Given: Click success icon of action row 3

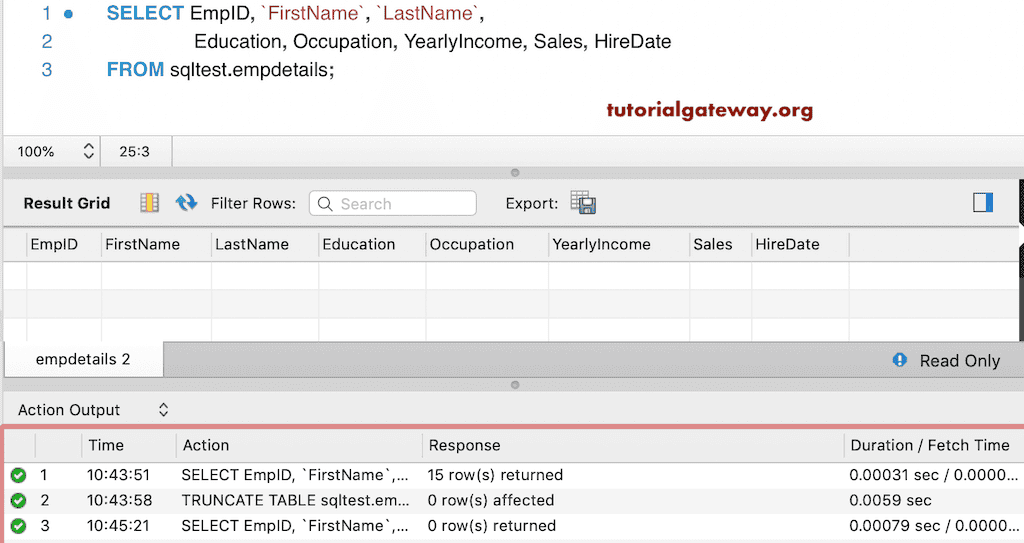Looking at the screenshot, I should [x=18, y=526].
